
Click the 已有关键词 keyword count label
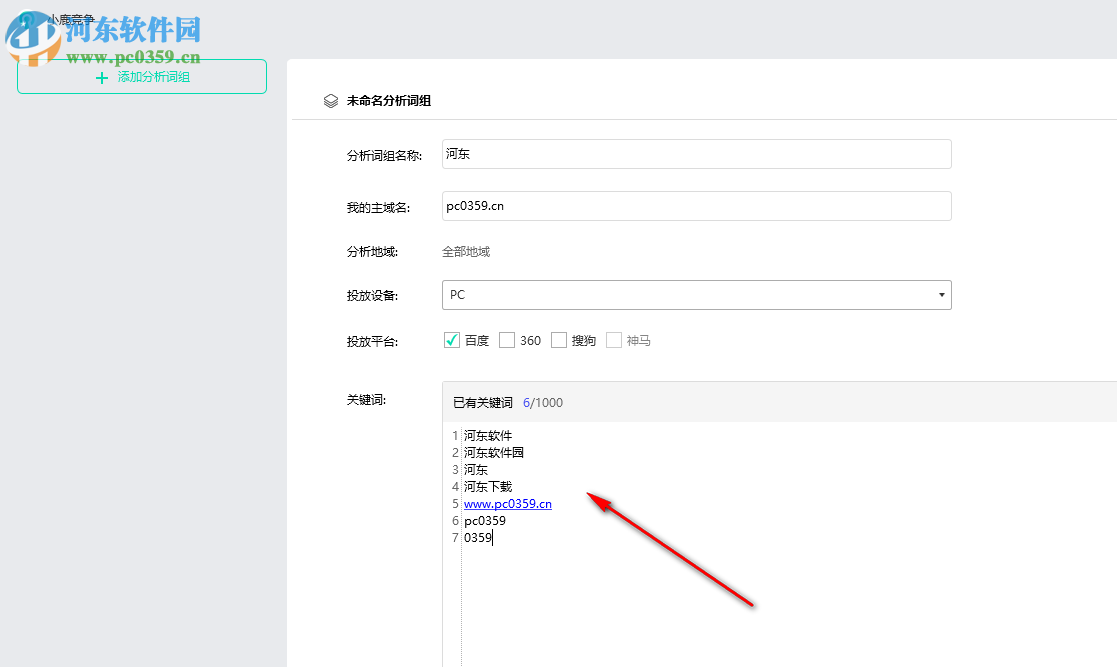click(485, 402)
